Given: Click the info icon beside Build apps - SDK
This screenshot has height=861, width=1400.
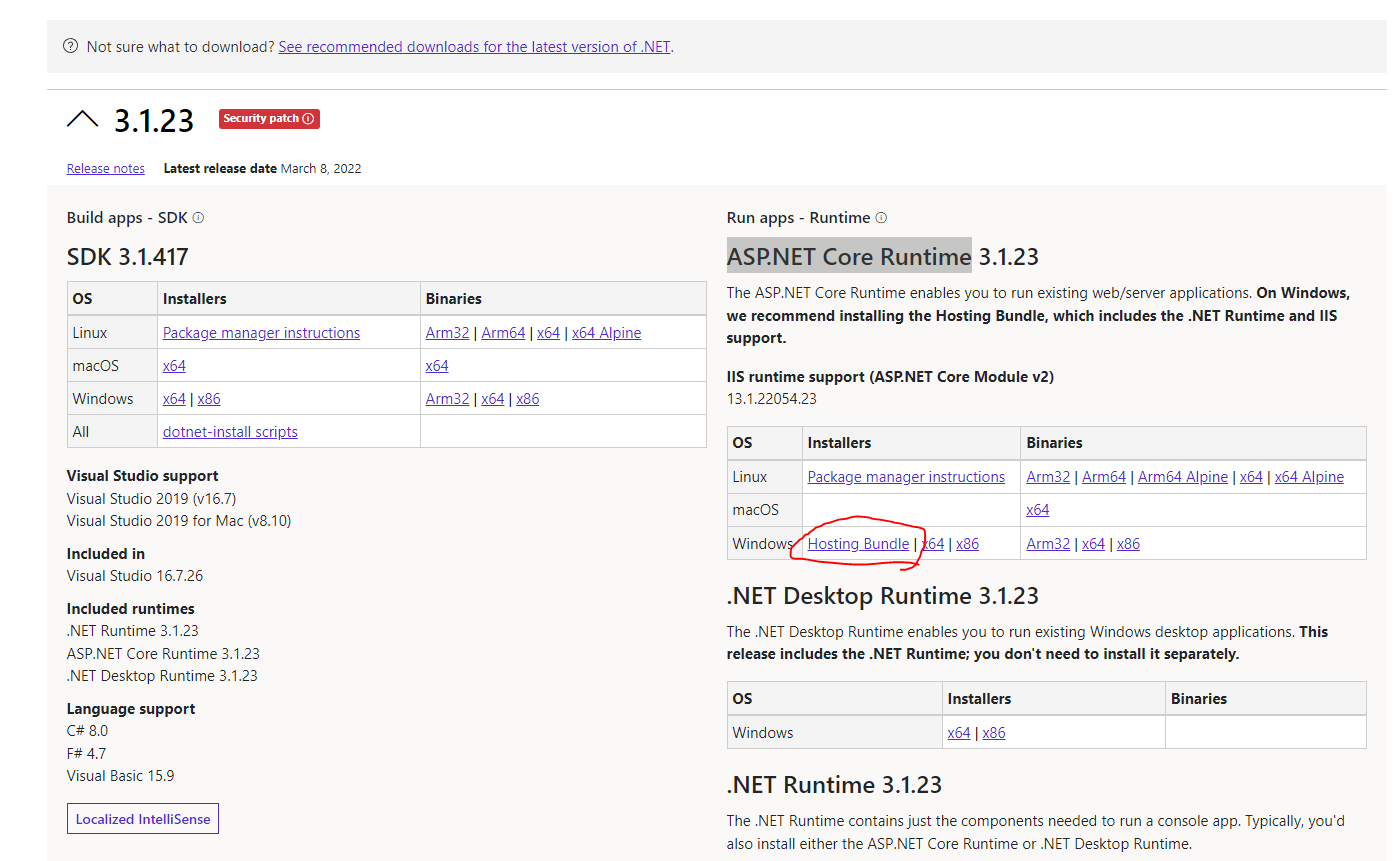Looking at the screenshot, I should [198, 217].
